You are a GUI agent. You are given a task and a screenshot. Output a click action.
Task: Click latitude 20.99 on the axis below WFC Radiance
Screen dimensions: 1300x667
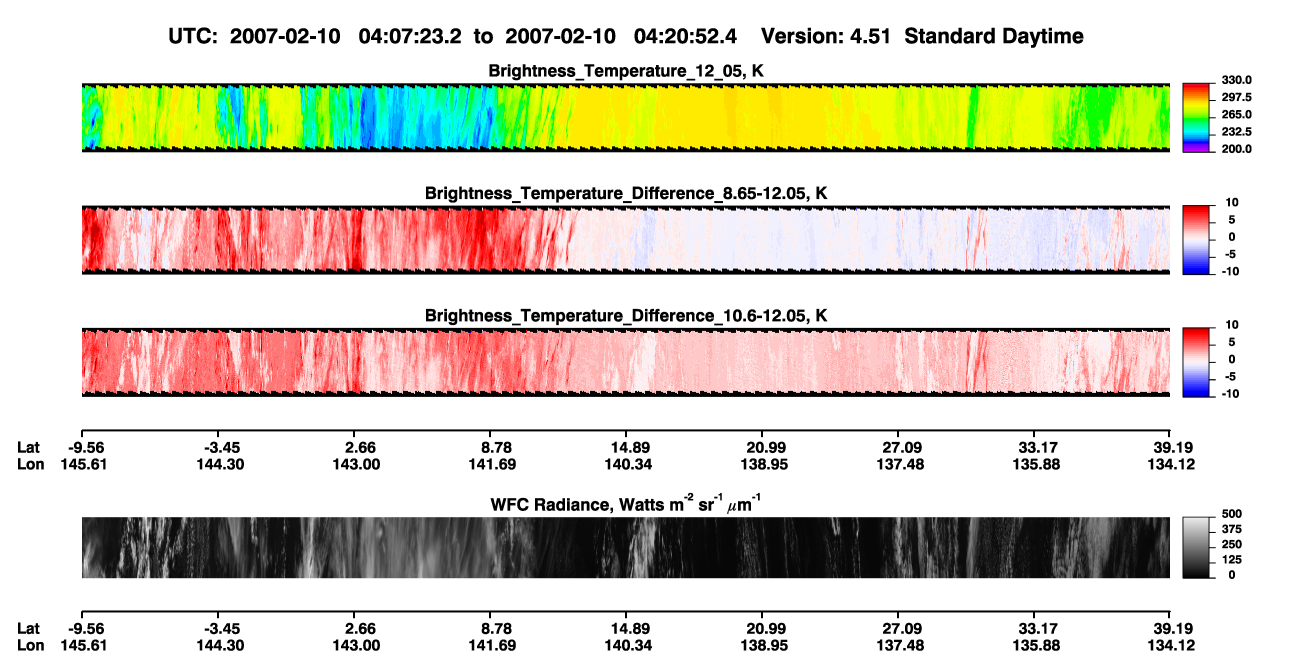coord(761,628)
